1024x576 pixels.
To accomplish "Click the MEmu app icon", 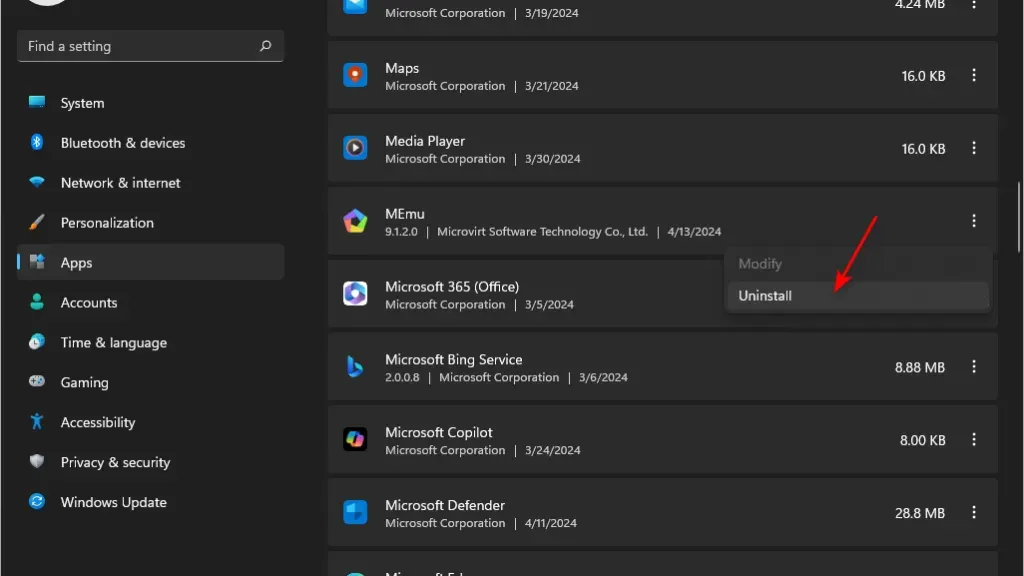I will (x=355, y=221).
